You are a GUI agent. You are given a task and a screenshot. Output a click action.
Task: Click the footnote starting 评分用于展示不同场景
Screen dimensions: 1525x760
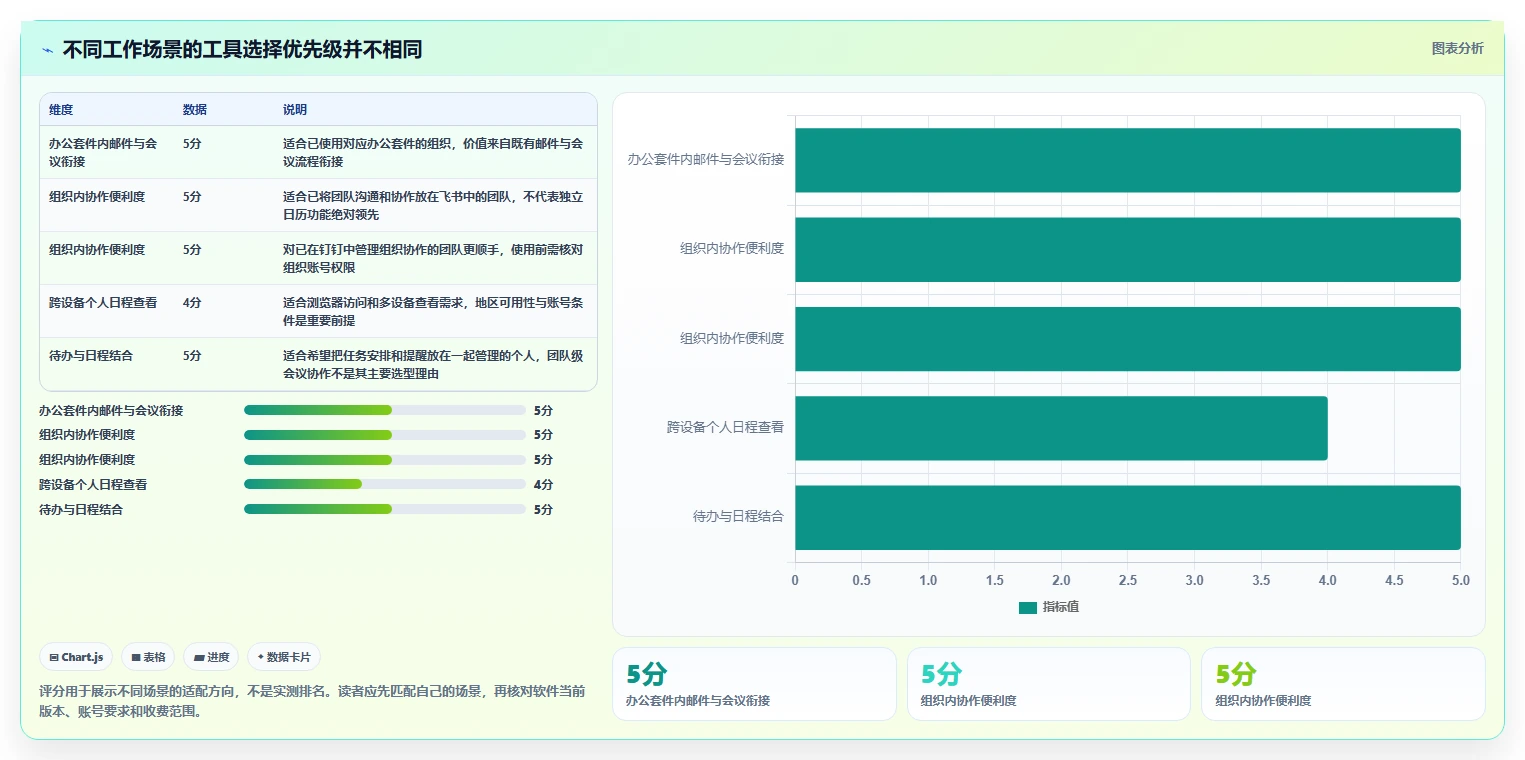tap(312, 701)
